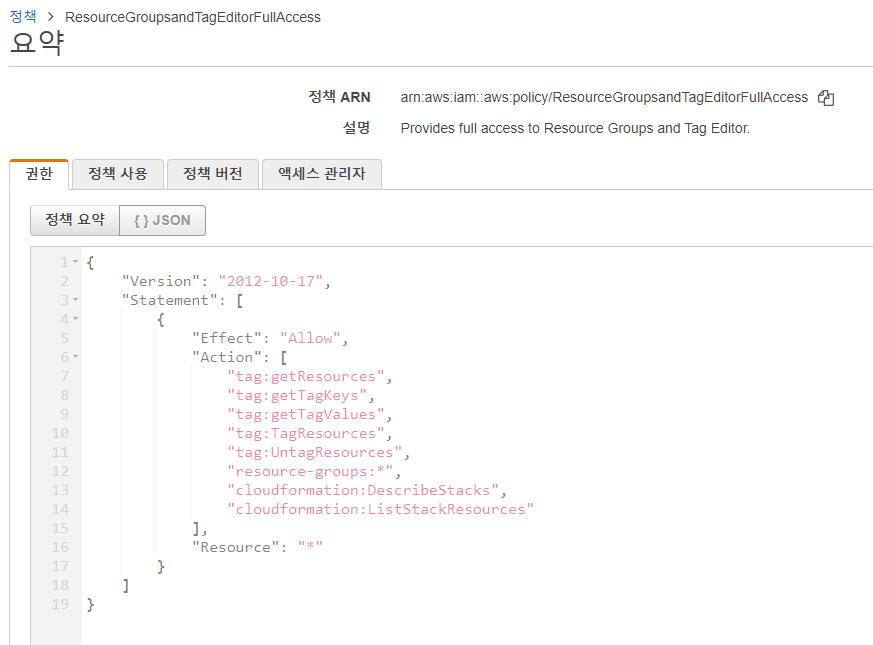This screenshot has width=873, height=645.
Task: Click the "tag:getResources" action line
Action: click(x=306, y=377)
